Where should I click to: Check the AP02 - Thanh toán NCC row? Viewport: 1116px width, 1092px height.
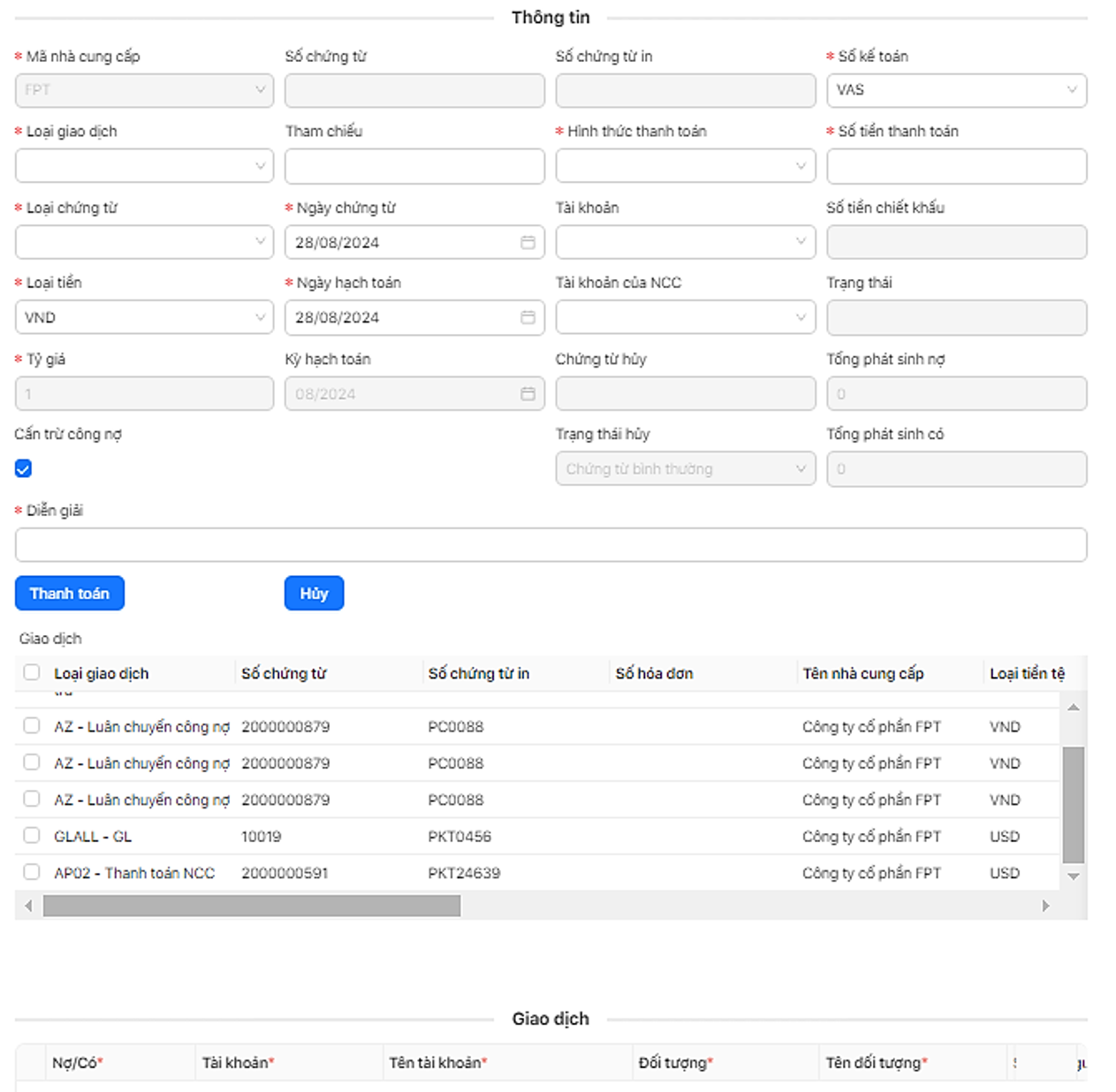32,872
